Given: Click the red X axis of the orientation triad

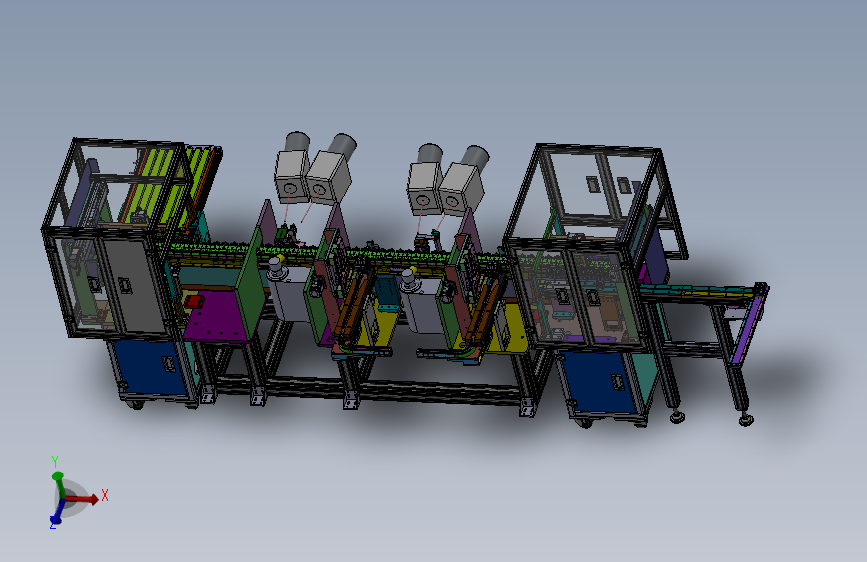Looking at the screenshot, I should click(x=82, y=499).
